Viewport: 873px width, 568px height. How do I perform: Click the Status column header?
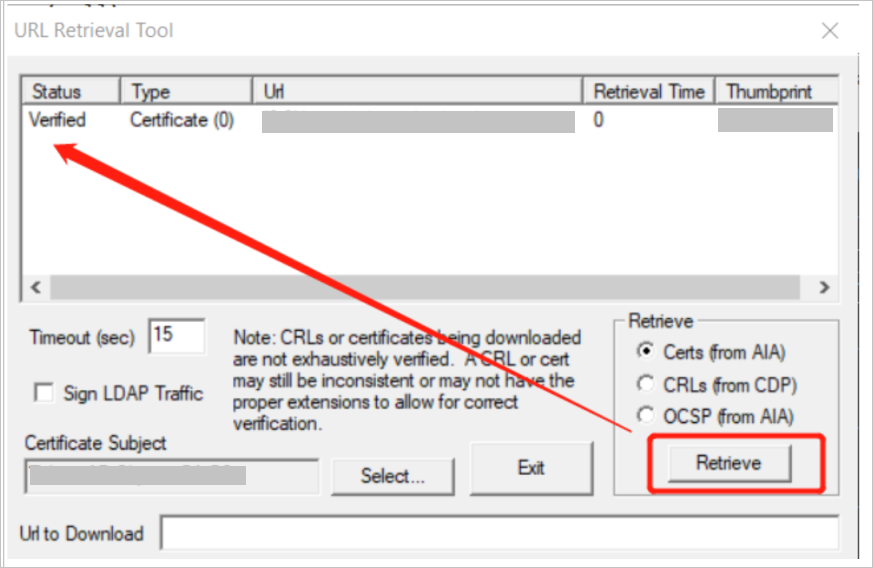click(71, 91)
